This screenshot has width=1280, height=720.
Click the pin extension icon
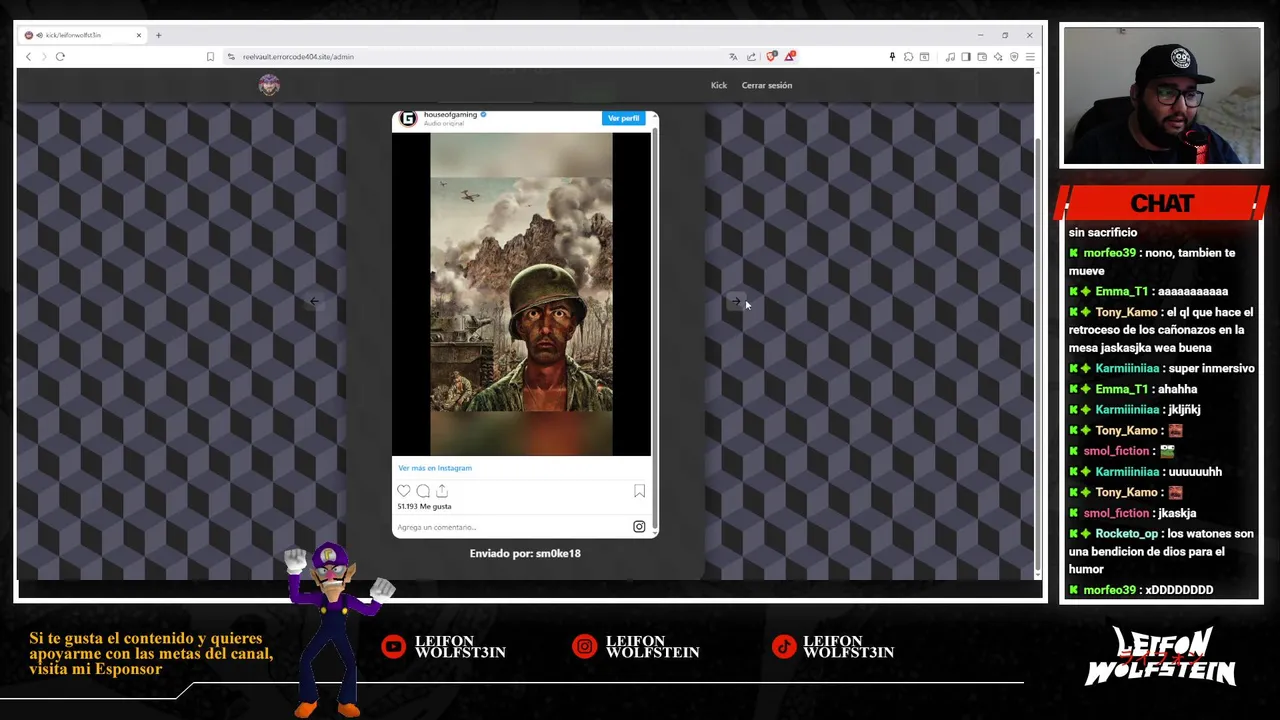click(892, 56)
